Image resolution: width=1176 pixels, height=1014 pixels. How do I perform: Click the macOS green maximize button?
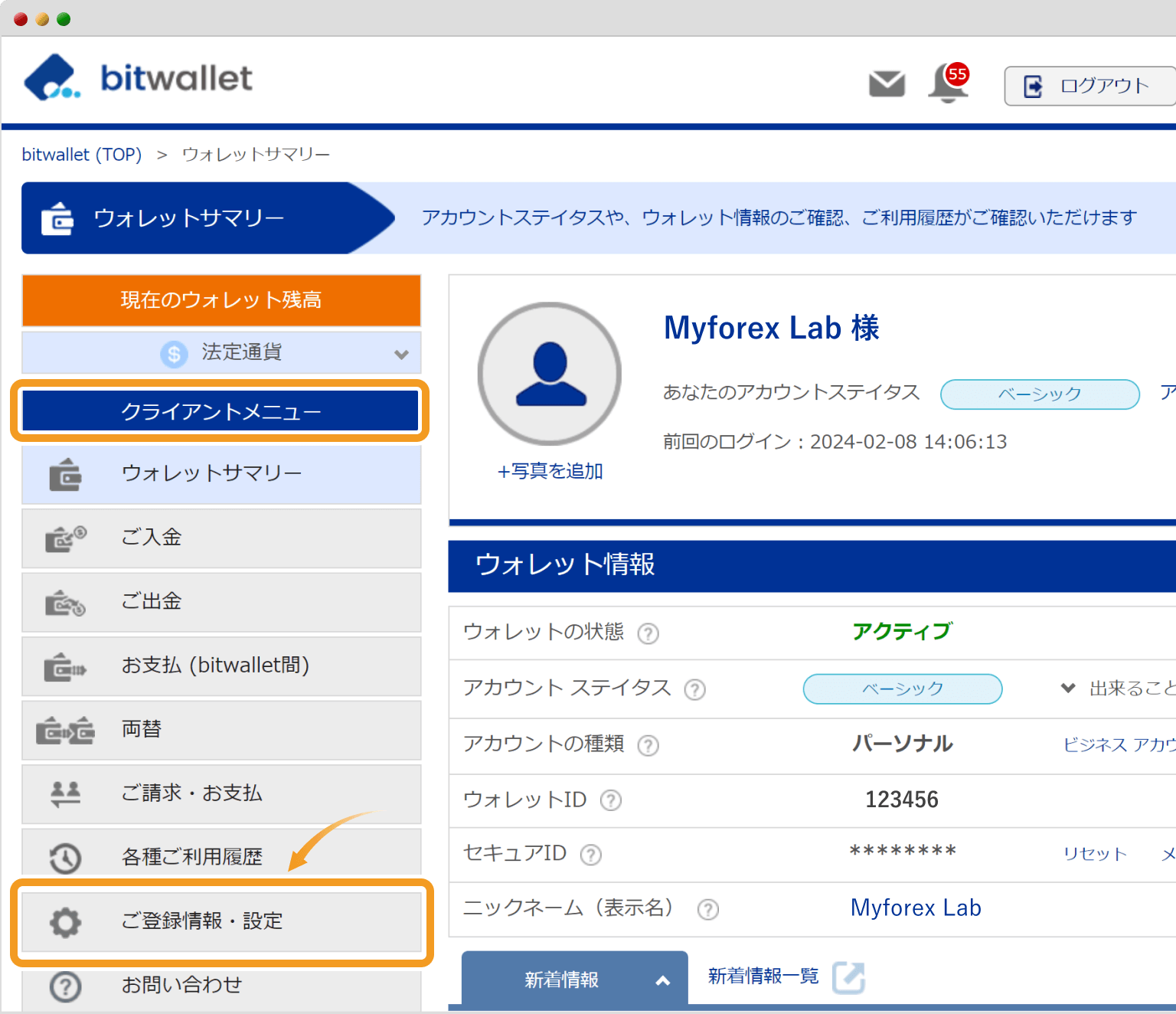tap(64, 19)
